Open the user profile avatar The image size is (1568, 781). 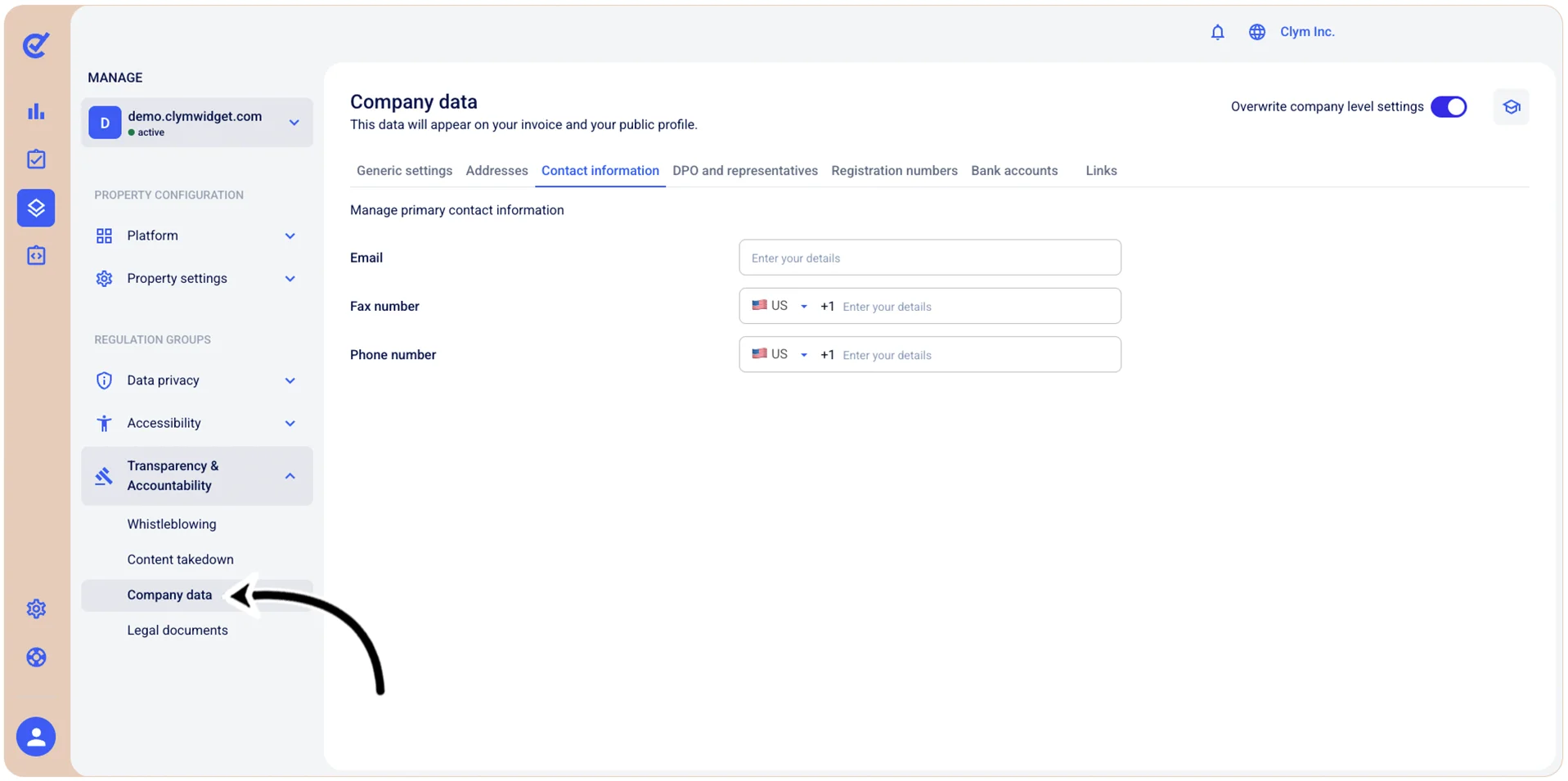(36, 737)
